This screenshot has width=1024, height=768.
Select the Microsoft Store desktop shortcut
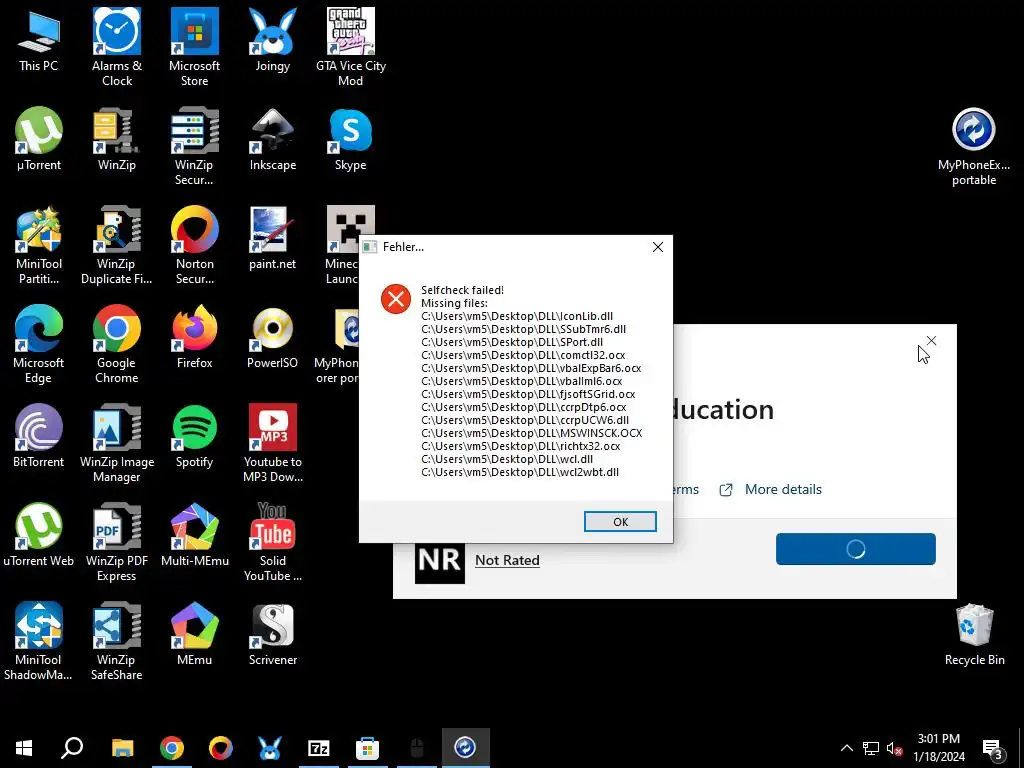[195, 47]
